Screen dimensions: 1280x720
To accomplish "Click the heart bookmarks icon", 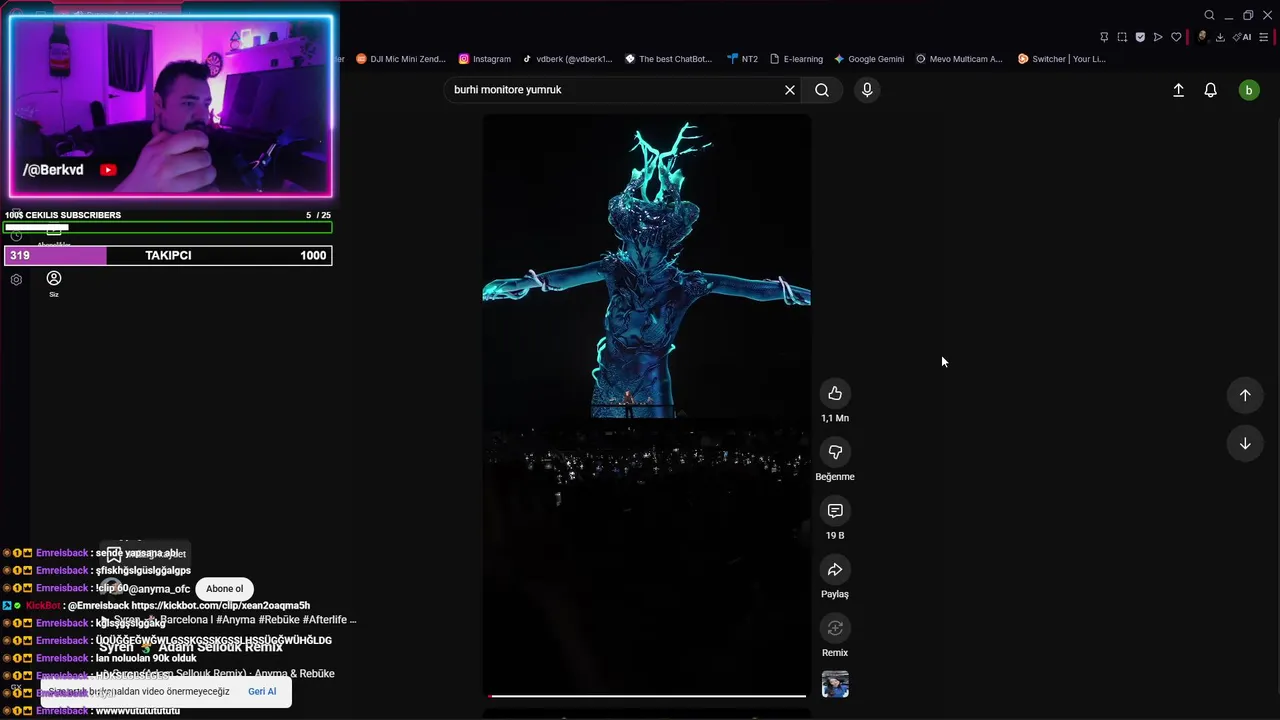I will coord(1176,37).
